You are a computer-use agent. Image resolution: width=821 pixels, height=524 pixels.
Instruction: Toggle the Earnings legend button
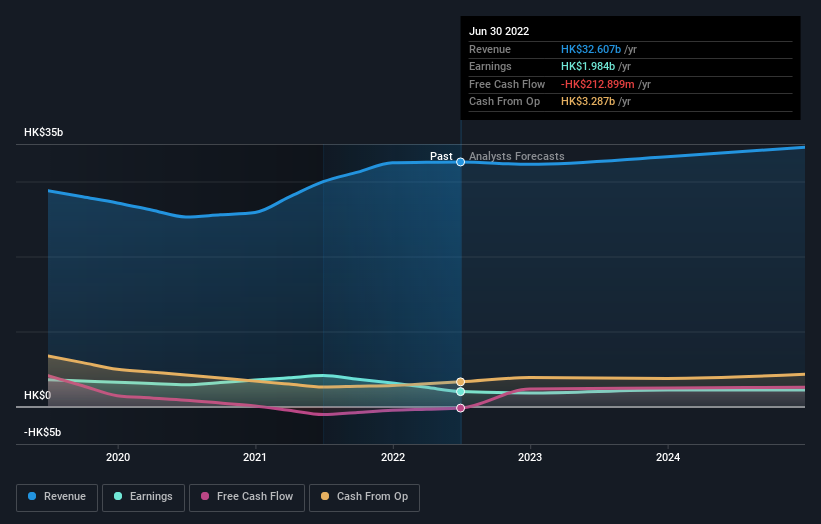pyautogui.click(x=143, y=497)
